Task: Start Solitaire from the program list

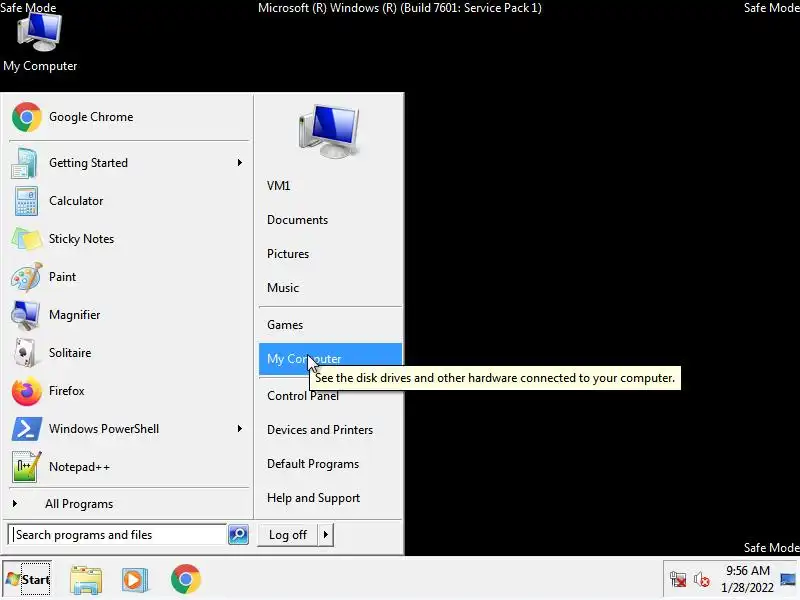Action: pos(129,353)
